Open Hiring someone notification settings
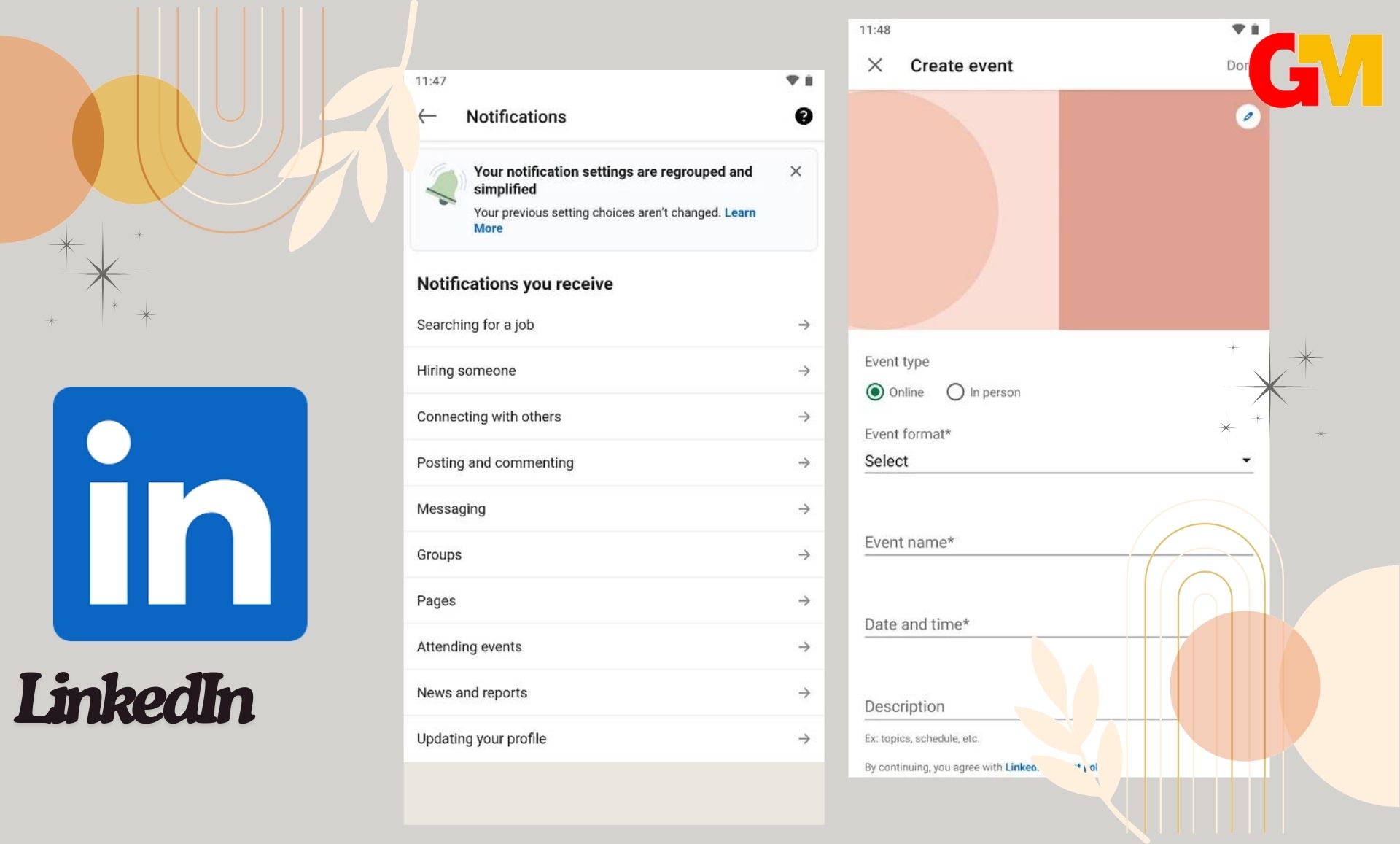The height and width of the screenshot is (844, 1400). (613, 371)
